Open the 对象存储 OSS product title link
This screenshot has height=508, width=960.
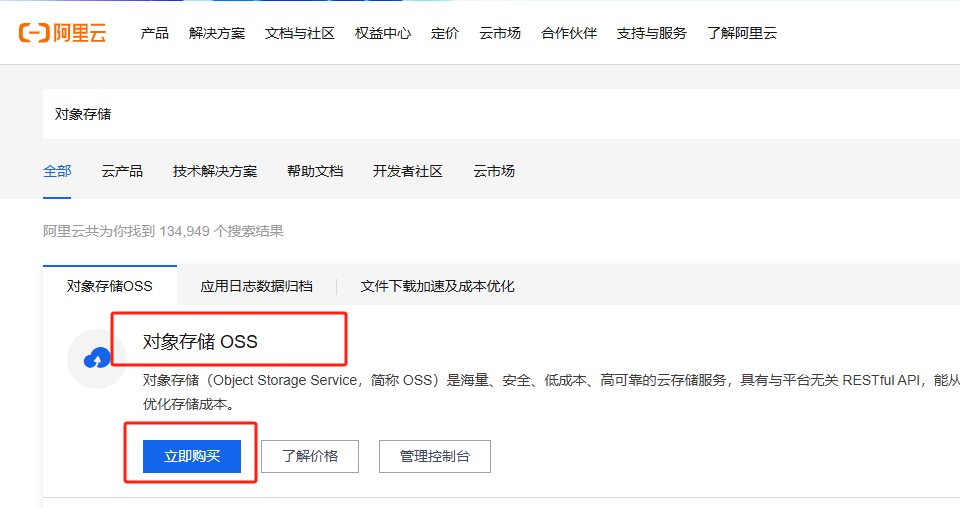[200, 342]
